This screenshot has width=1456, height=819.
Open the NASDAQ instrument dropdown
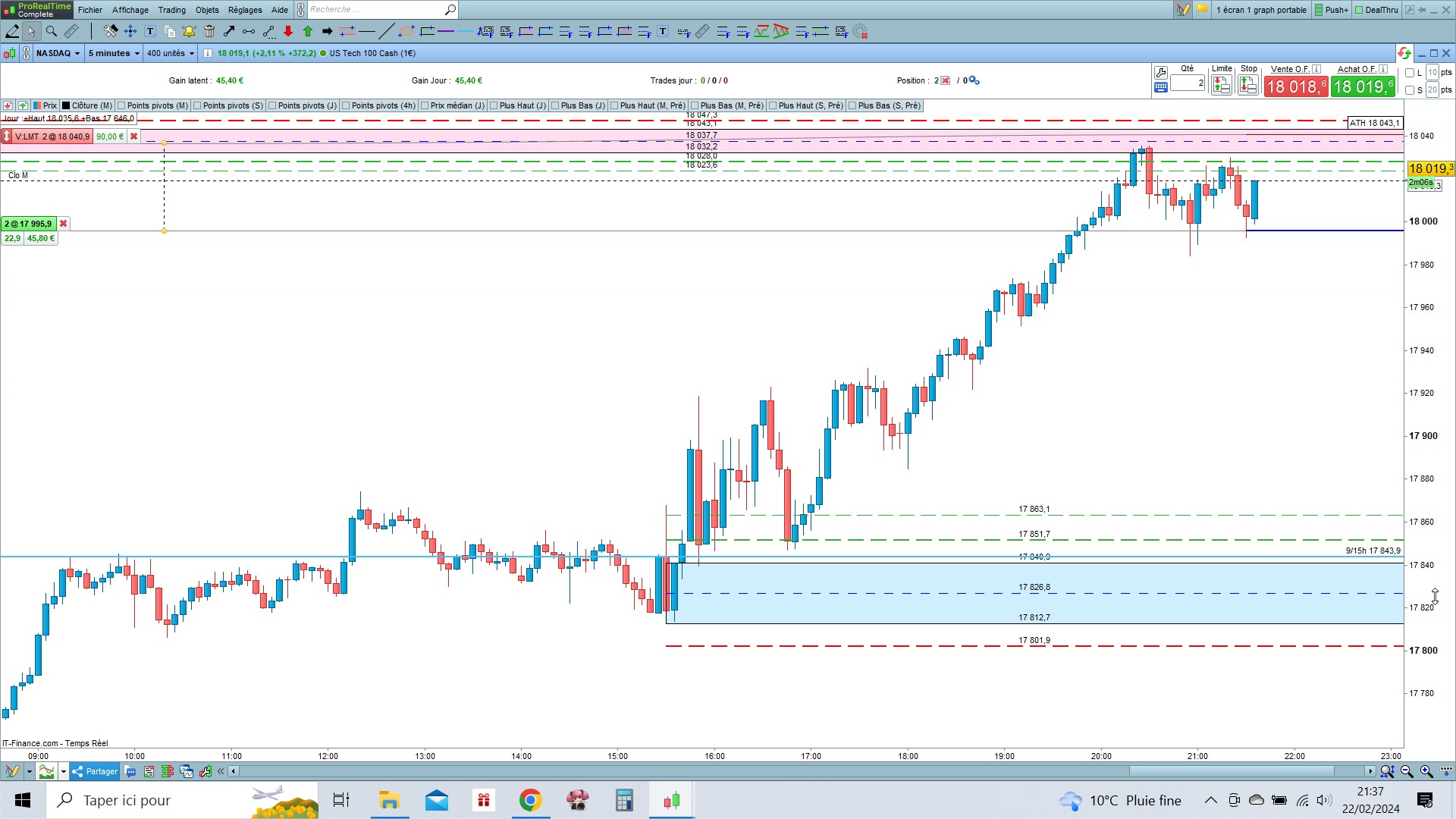coord(58,53)
